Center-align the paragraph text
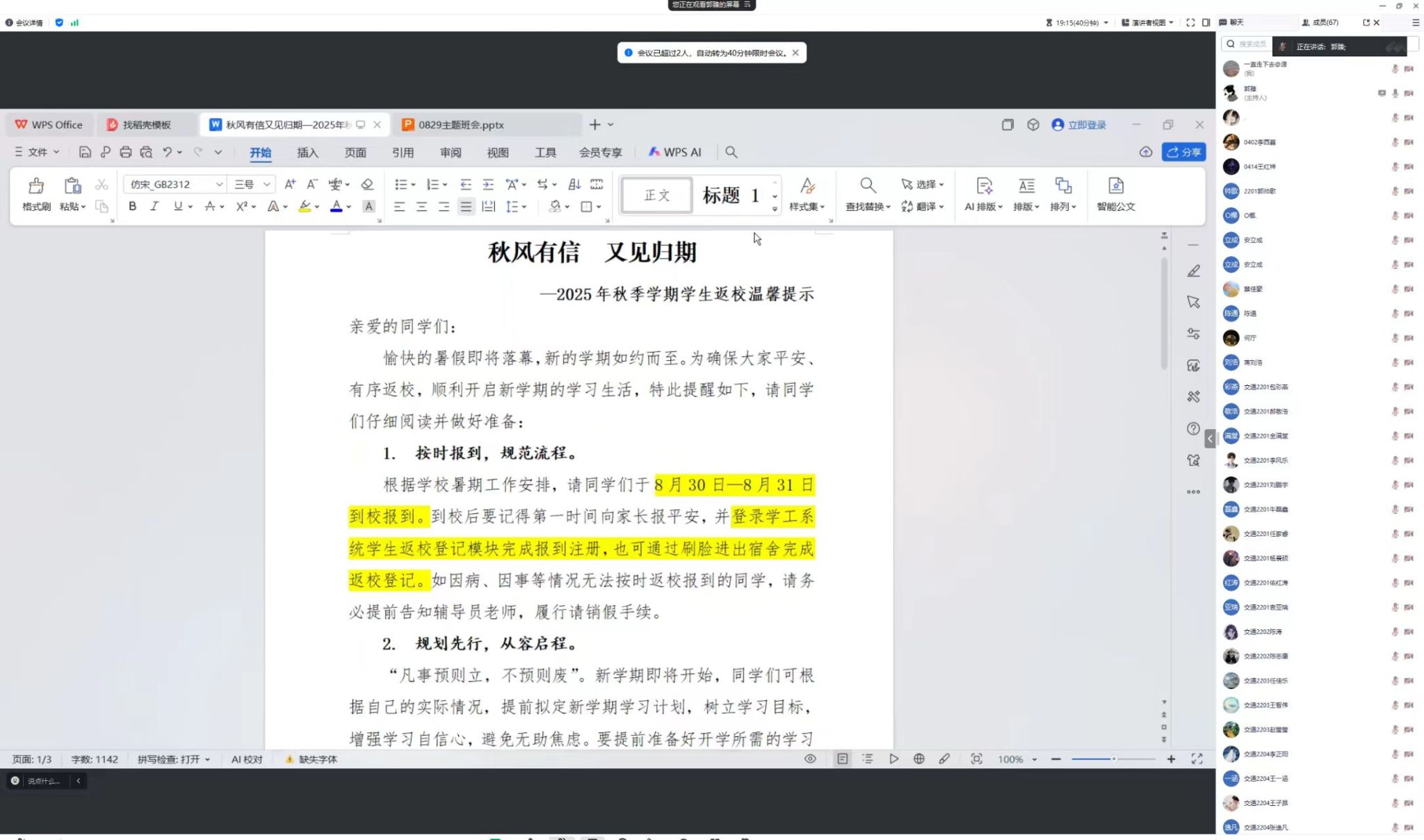The height and width of the screenshot is (840, 1424). click(421, 207)
